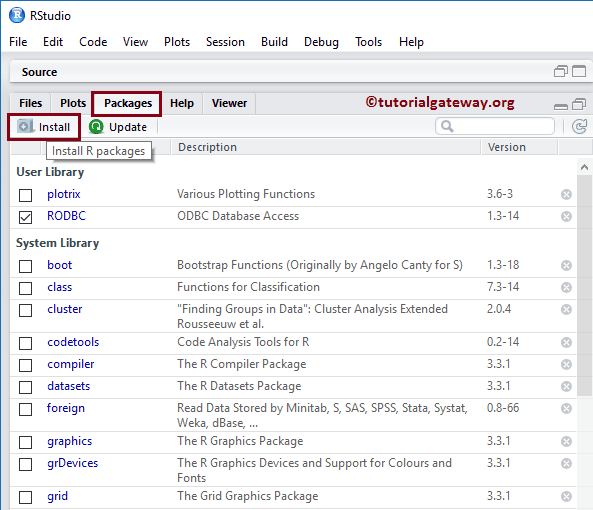593x510 pixels.
Task: Restore the Packages pane with the restore icon
Action: click(x=579, y=104)
